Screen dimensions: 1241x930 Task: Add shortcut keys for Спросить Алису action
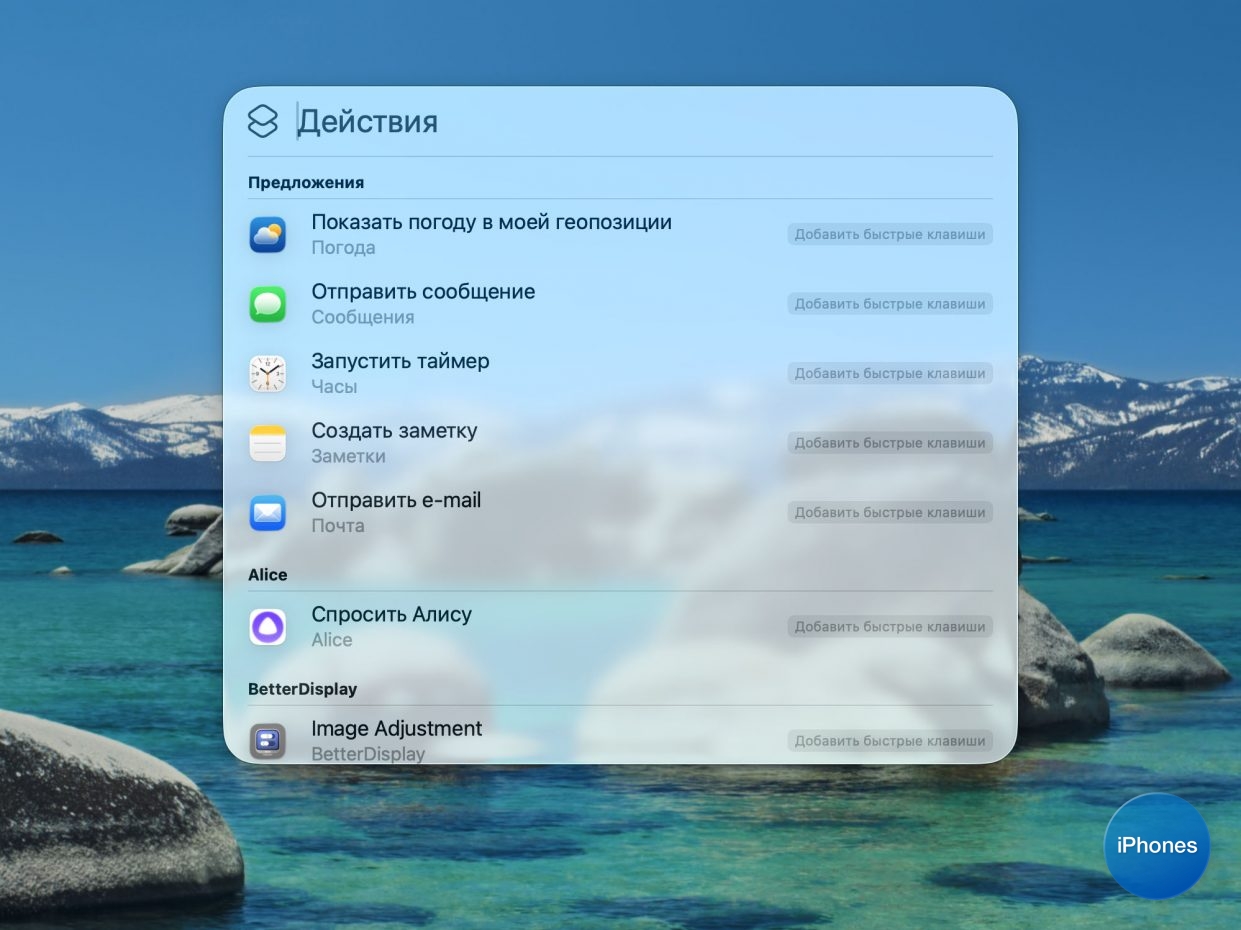click(890, 627)
